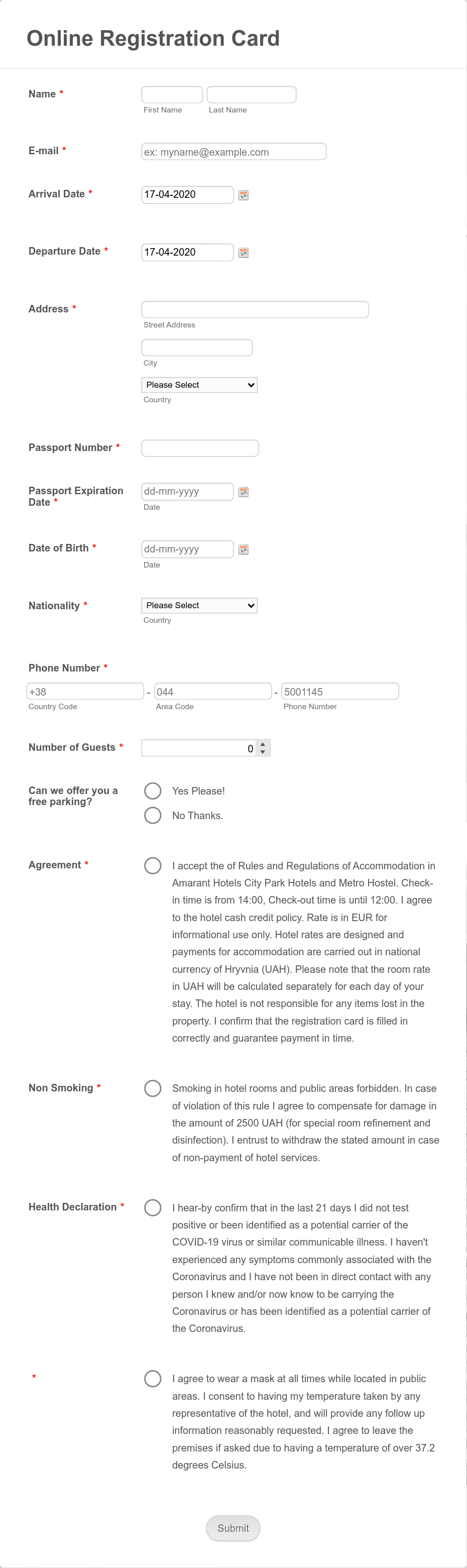Focus the phone Area Code field

[213, 692]
